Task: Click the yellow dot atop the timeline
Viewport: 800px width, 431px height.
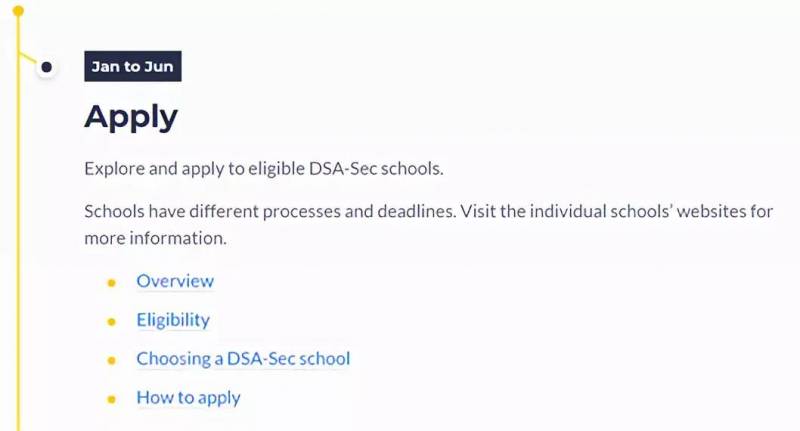Action: coord(18,11)
